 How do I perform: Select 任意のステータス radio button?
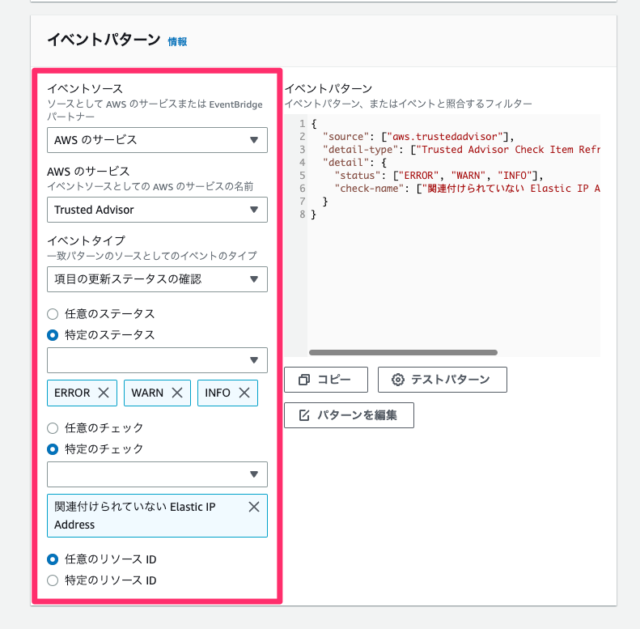pyautogui.click(x=53, y=314)
